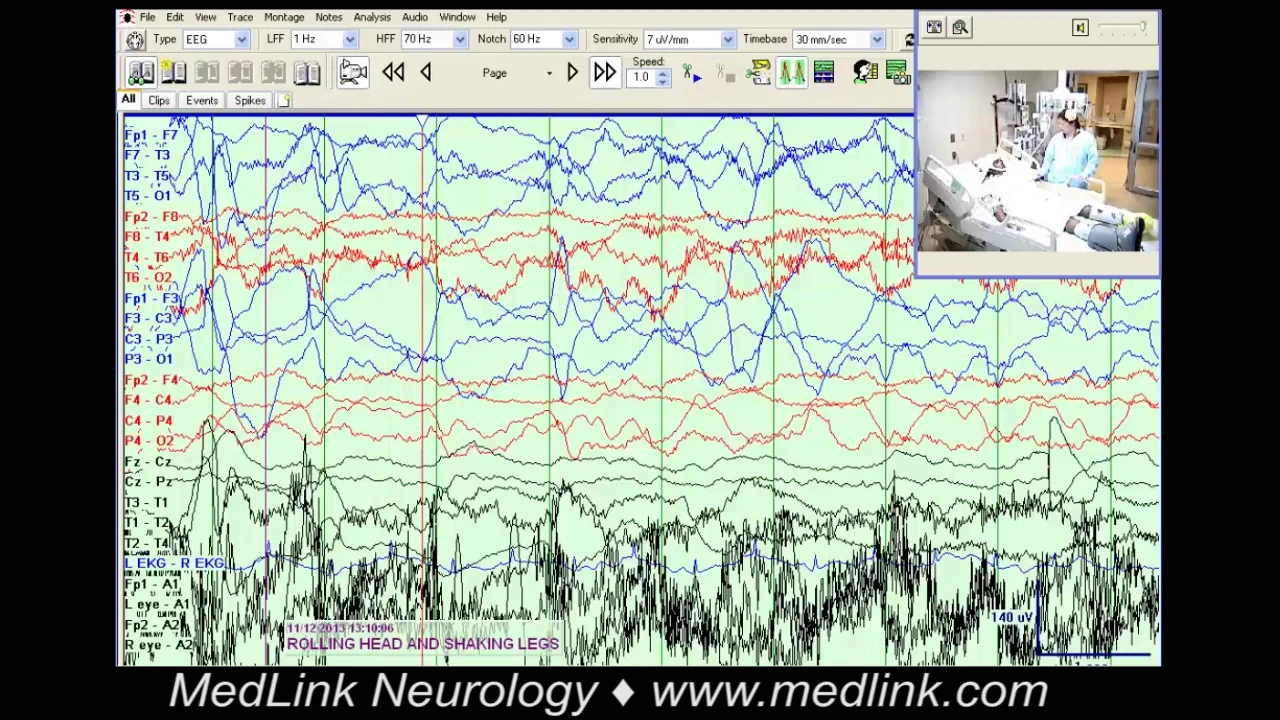1280x720 pixels.
Task: Click the F4 - C4 channel label
Action: (x=148, y=400)
